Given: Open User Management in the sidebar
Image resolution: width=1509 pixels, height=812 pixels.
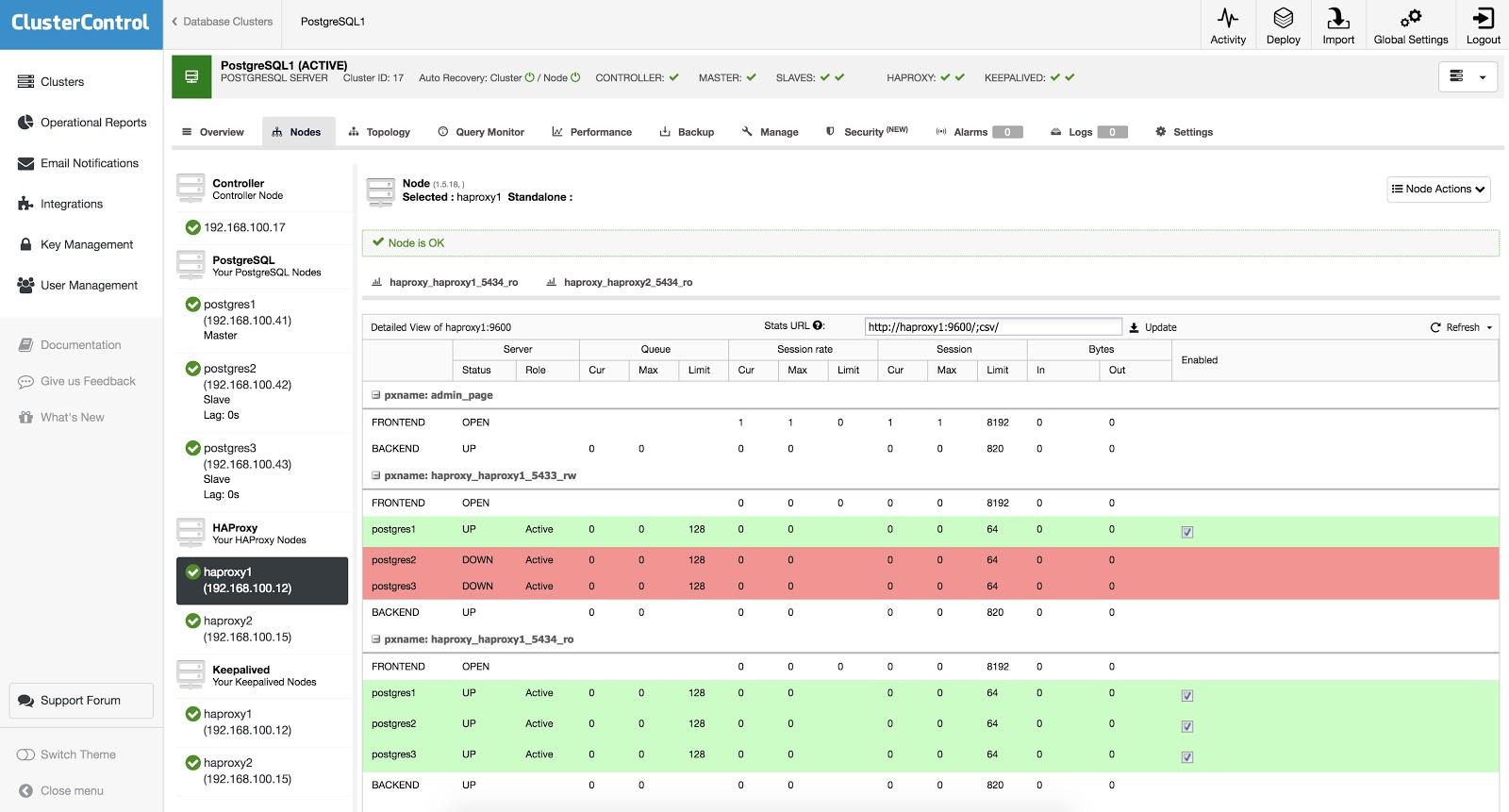Looking at the screenshot, I should pyautogui.click(x=78, y=285).
